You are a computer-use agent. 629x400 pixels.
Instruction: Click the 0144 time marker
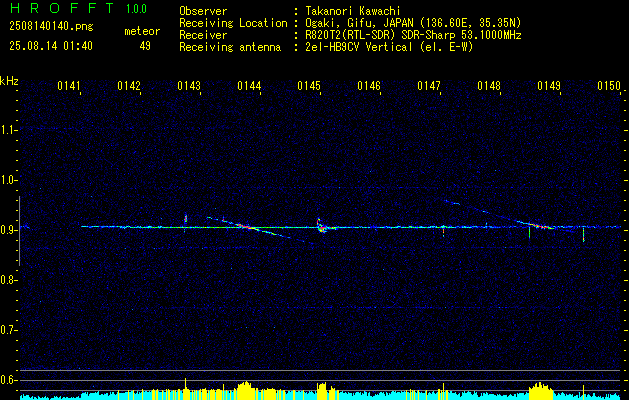(x=249, y=86)
